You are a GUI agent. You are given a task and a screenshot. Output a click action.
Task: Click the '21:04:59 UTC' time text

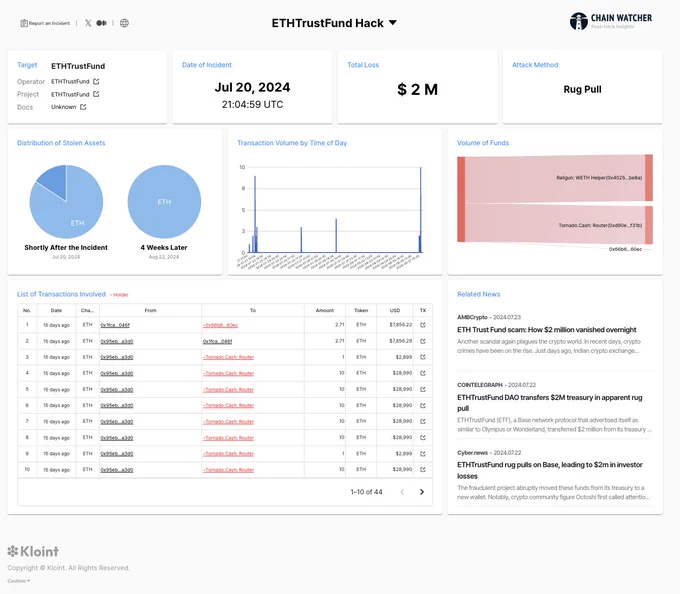(252, 104)
